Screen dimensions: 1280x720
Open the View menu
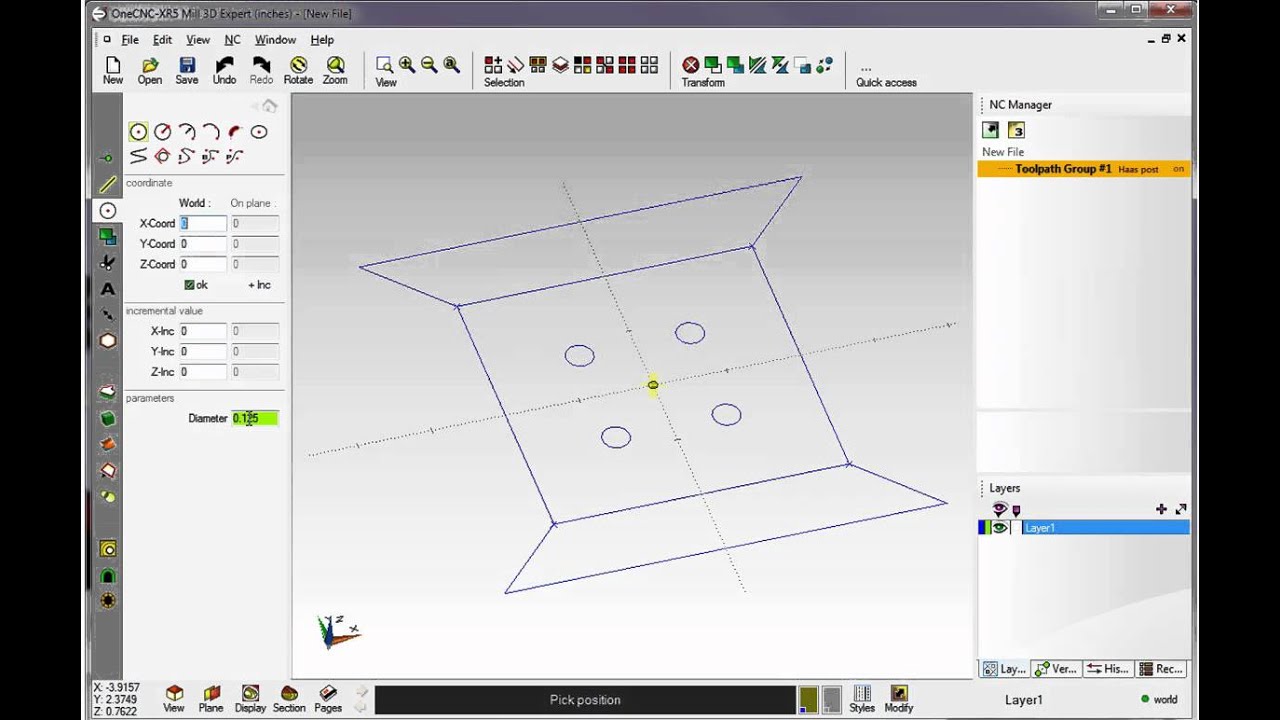pyautogui.click(x=198, y=40)
